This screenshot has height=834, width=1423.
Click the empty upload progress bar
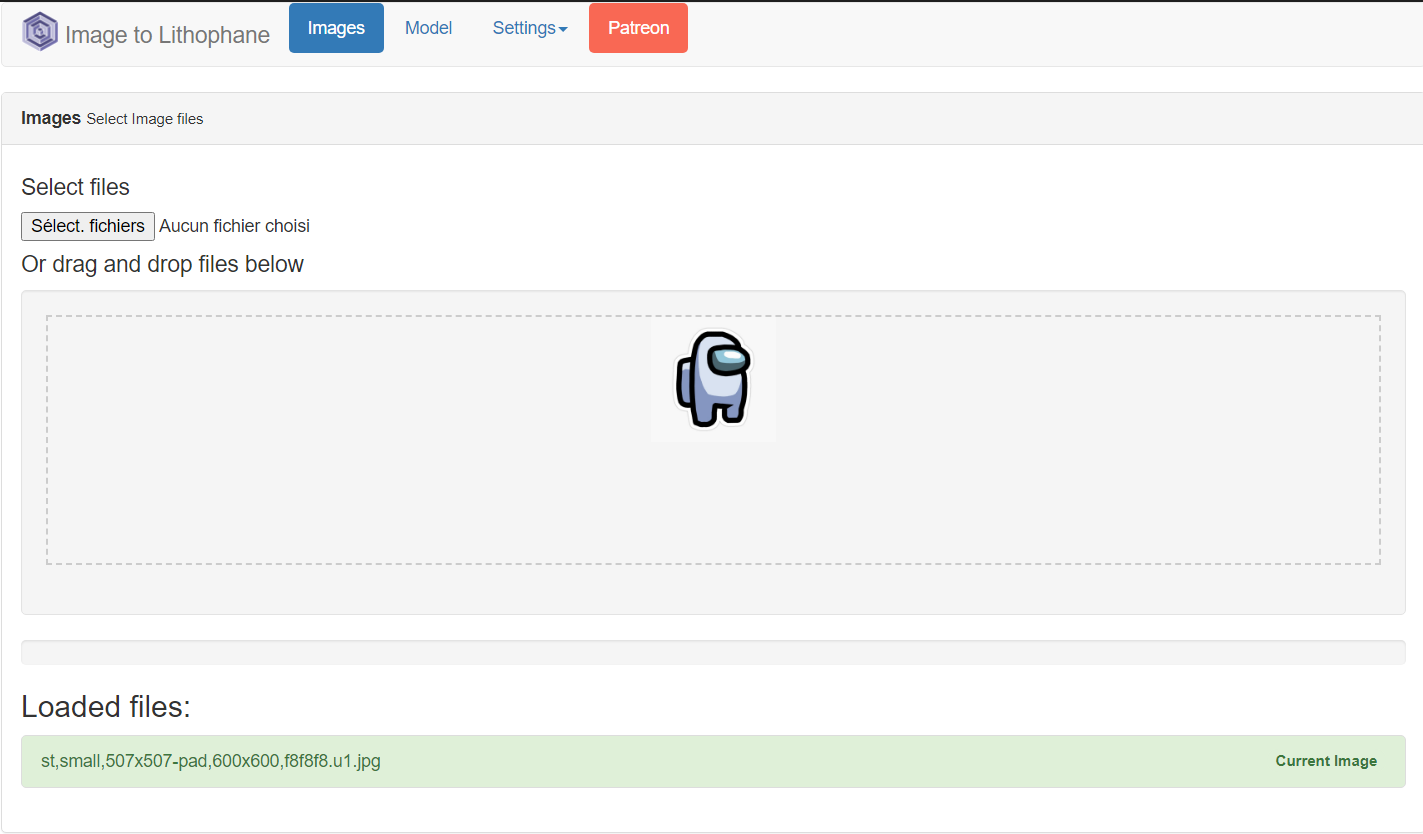click(x=712, y=652)
